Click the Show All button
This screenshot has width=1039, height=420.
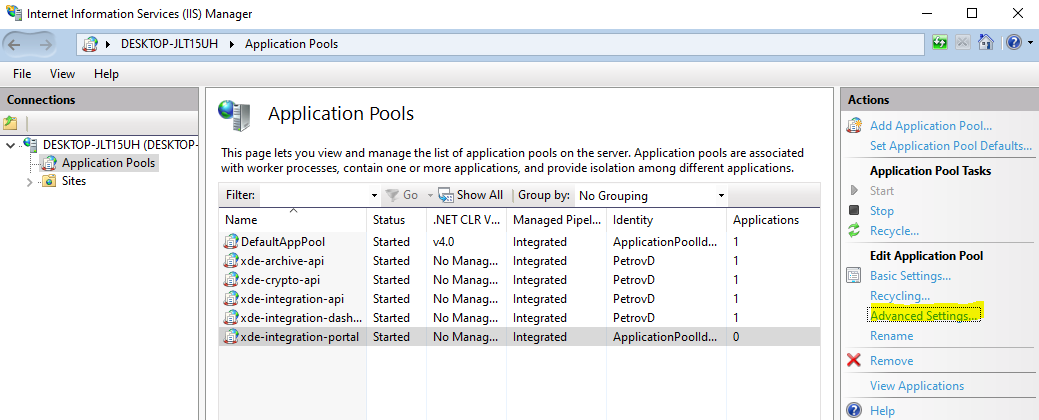tap(471, 195)
